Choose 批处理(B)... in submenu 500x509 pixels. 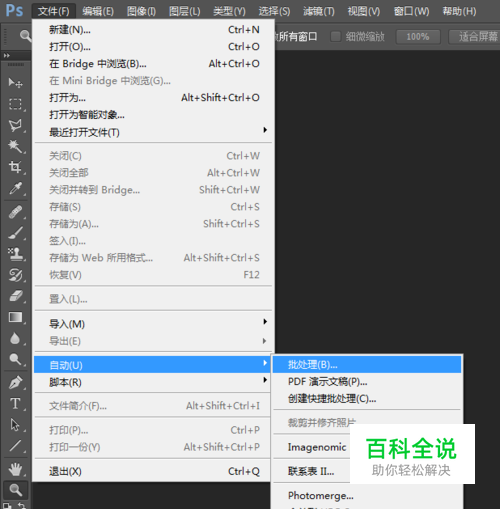[367, 365]
